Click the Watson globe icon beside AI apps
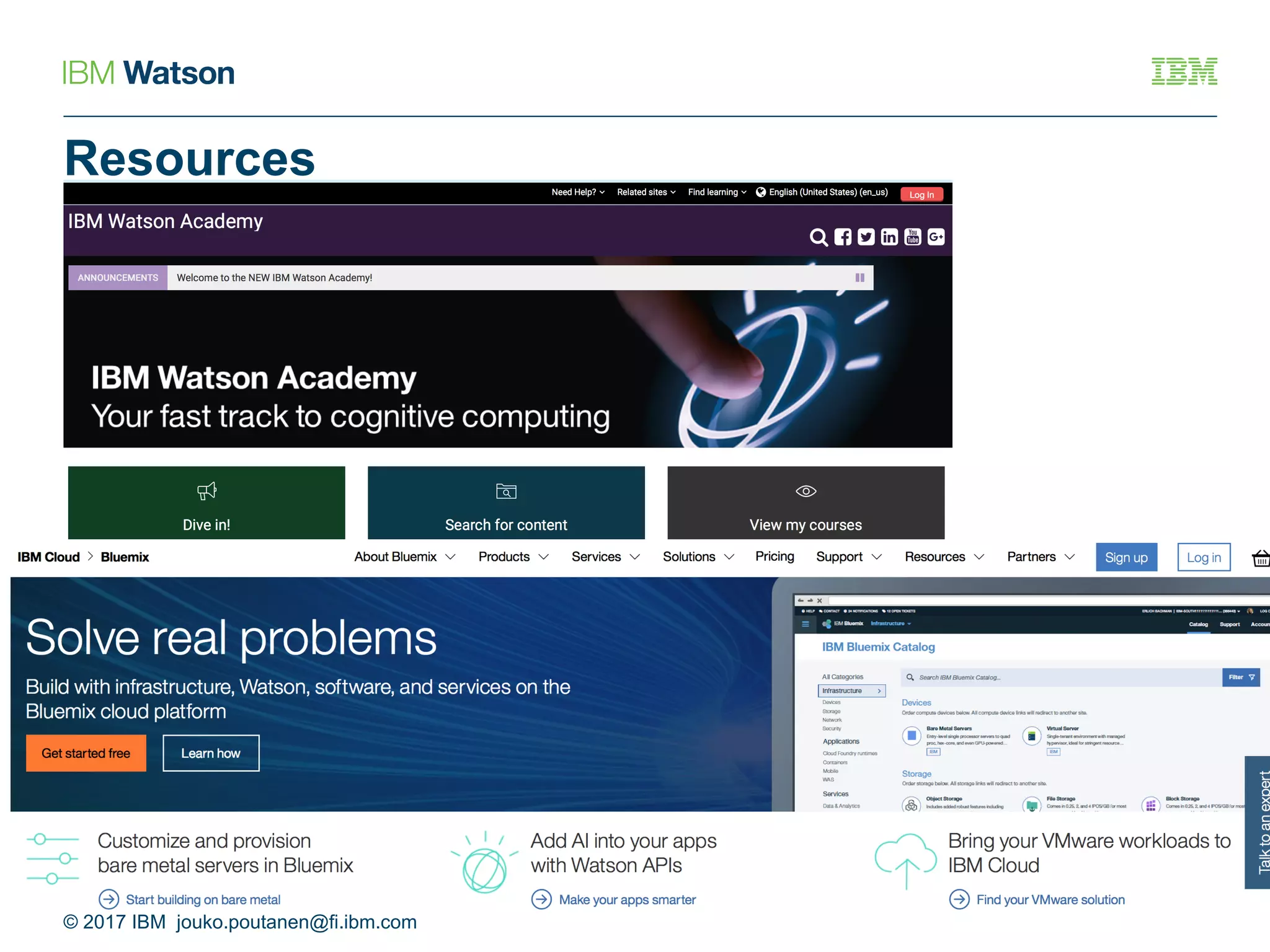Screen dimensions: 1270x952 (484, 862)
